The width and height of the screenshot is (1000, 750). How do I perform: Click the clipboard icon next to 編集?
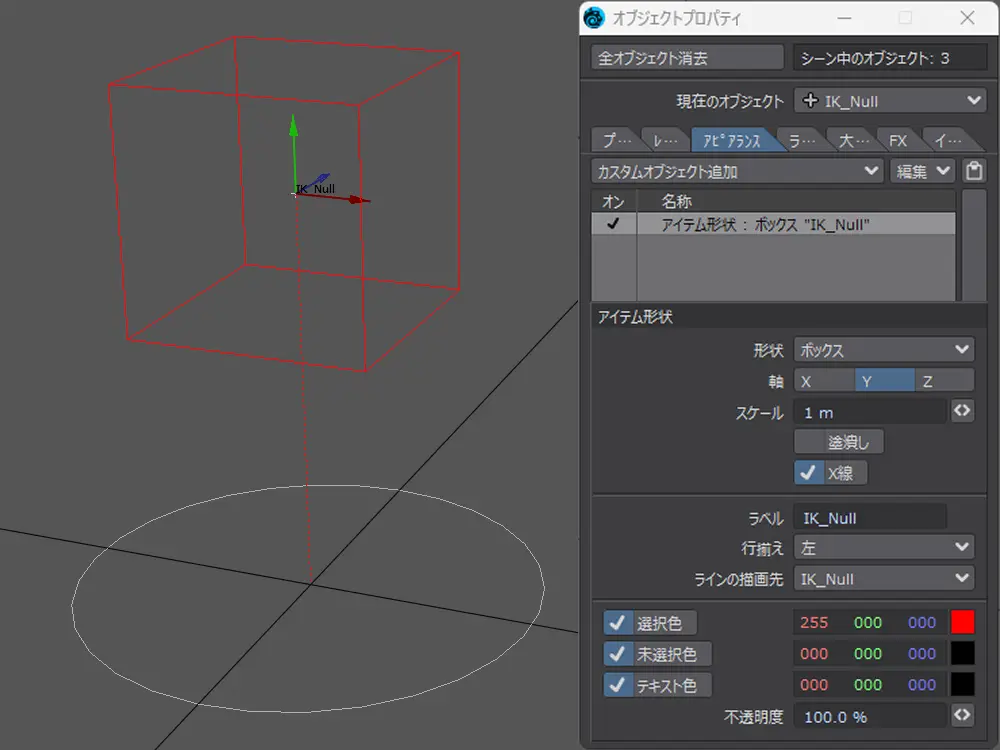click(974, 171)
